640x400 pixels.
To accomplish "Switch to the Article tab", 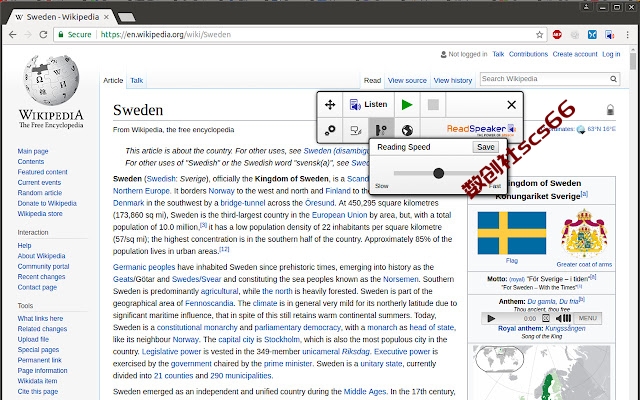I will pyautogui.click(x=113, y=80).
